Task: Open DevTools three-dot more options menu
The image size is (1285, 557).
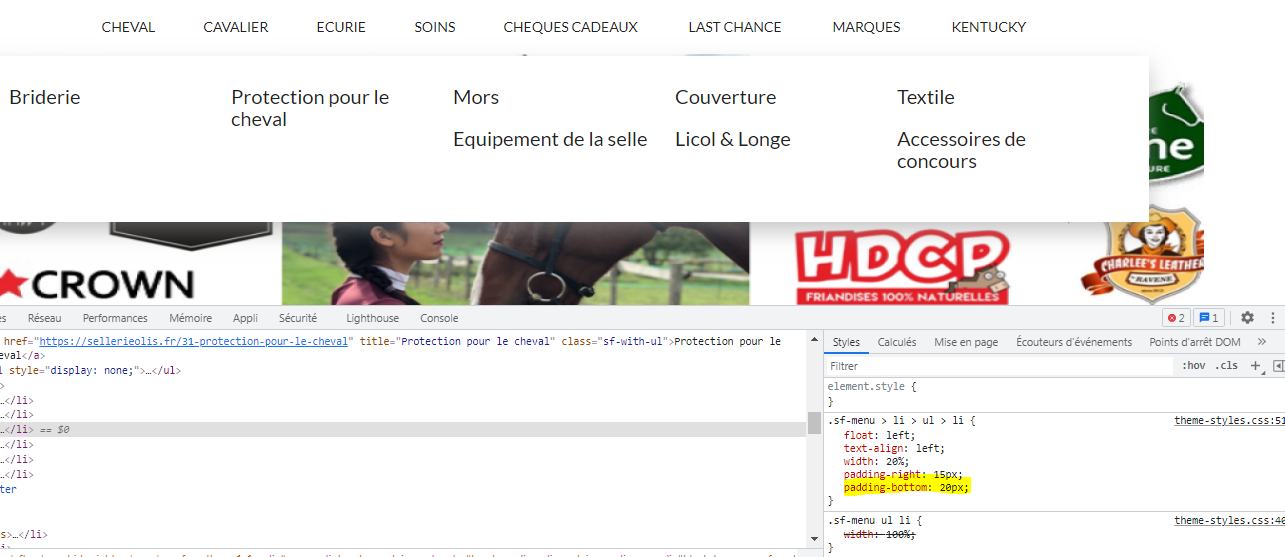Action: (1274, 318)
